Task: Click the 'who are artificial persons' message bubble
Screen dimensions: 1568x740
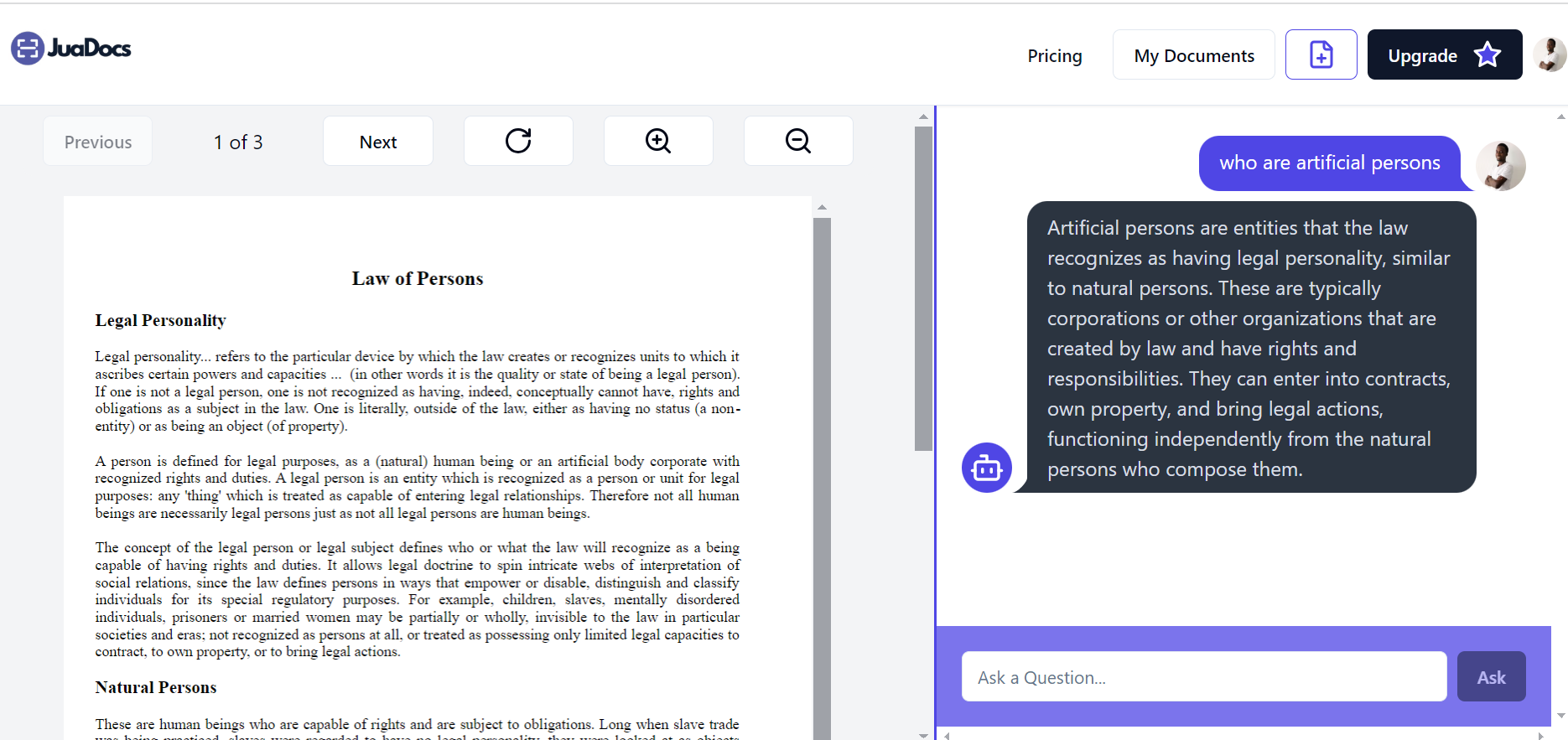Action: 1329,163
